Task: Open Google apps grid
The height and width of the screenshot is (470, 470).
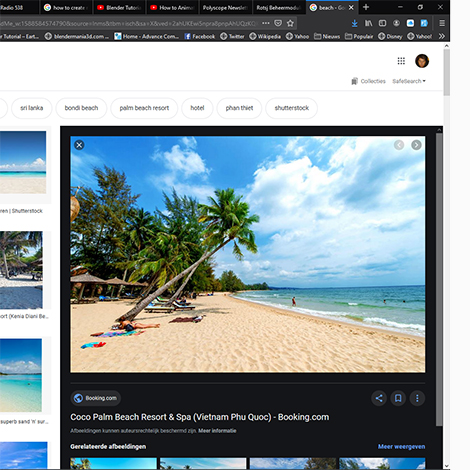Action: coord(401,61)
